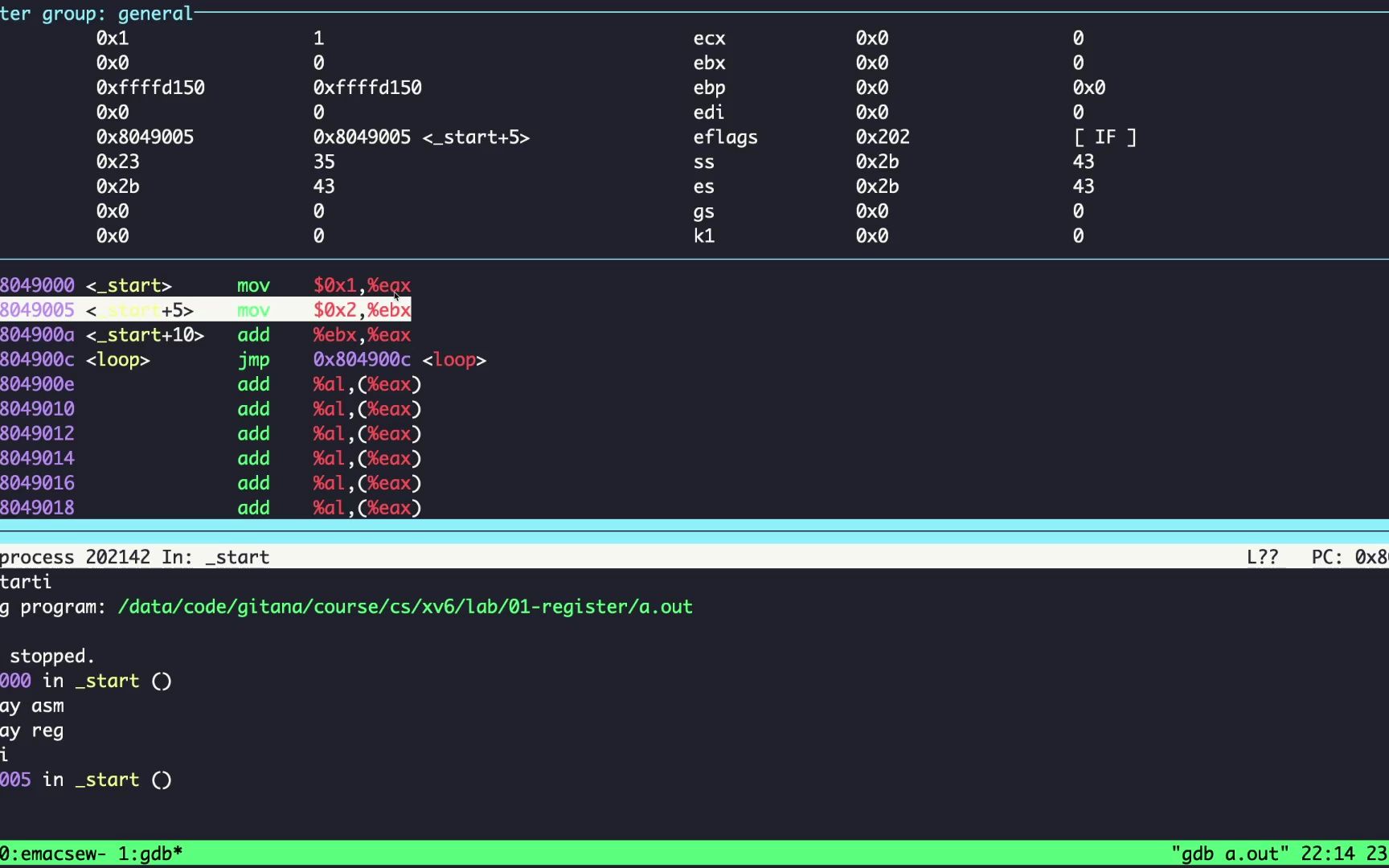The width and height of the screenshot is (1389, 868).
Task: Click the jump target 0x804900c <loop>
Action: coord(399,360)
